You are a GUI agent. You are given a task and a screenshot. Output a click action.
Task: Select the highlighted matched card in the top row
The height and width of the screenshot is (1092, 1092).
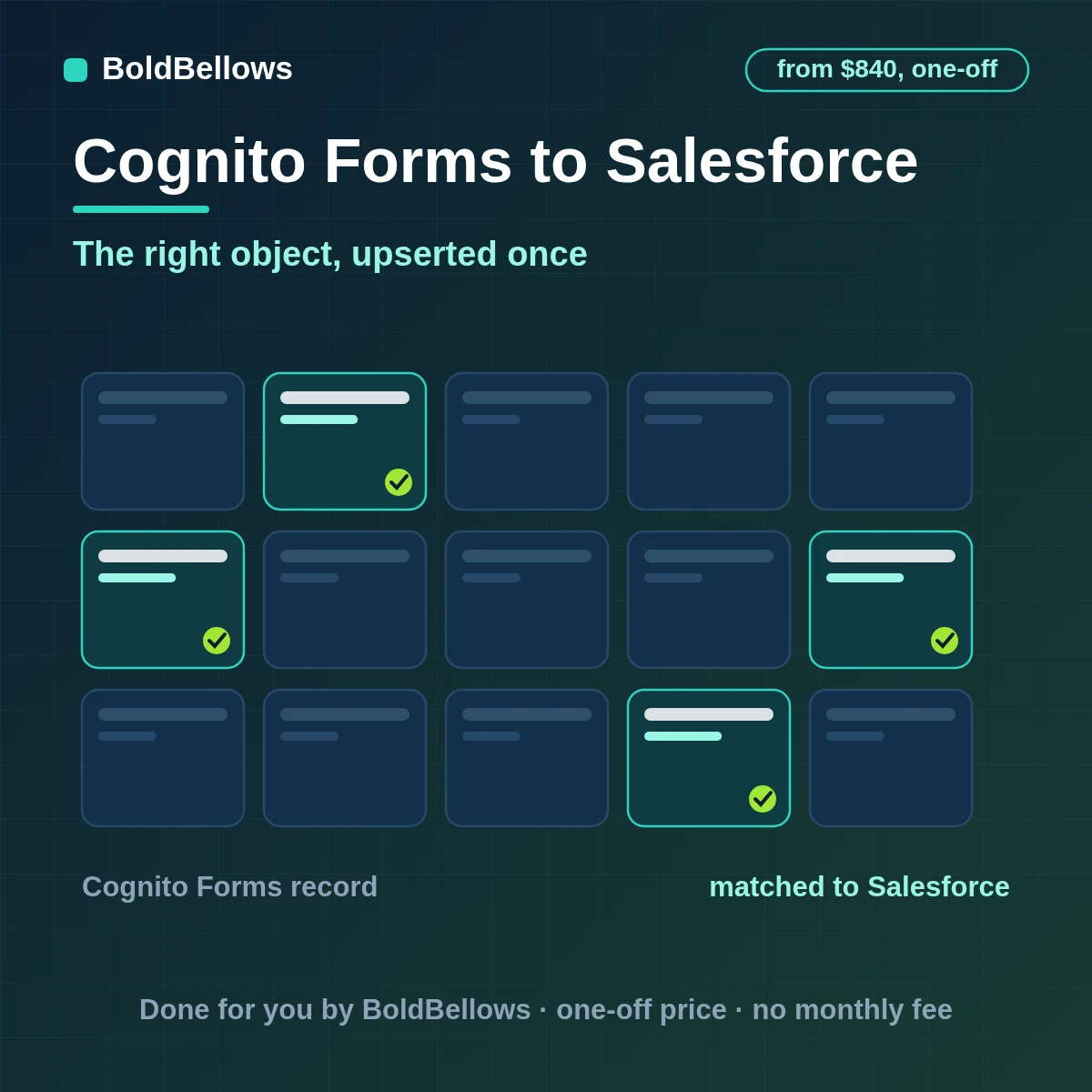[345, 441]
